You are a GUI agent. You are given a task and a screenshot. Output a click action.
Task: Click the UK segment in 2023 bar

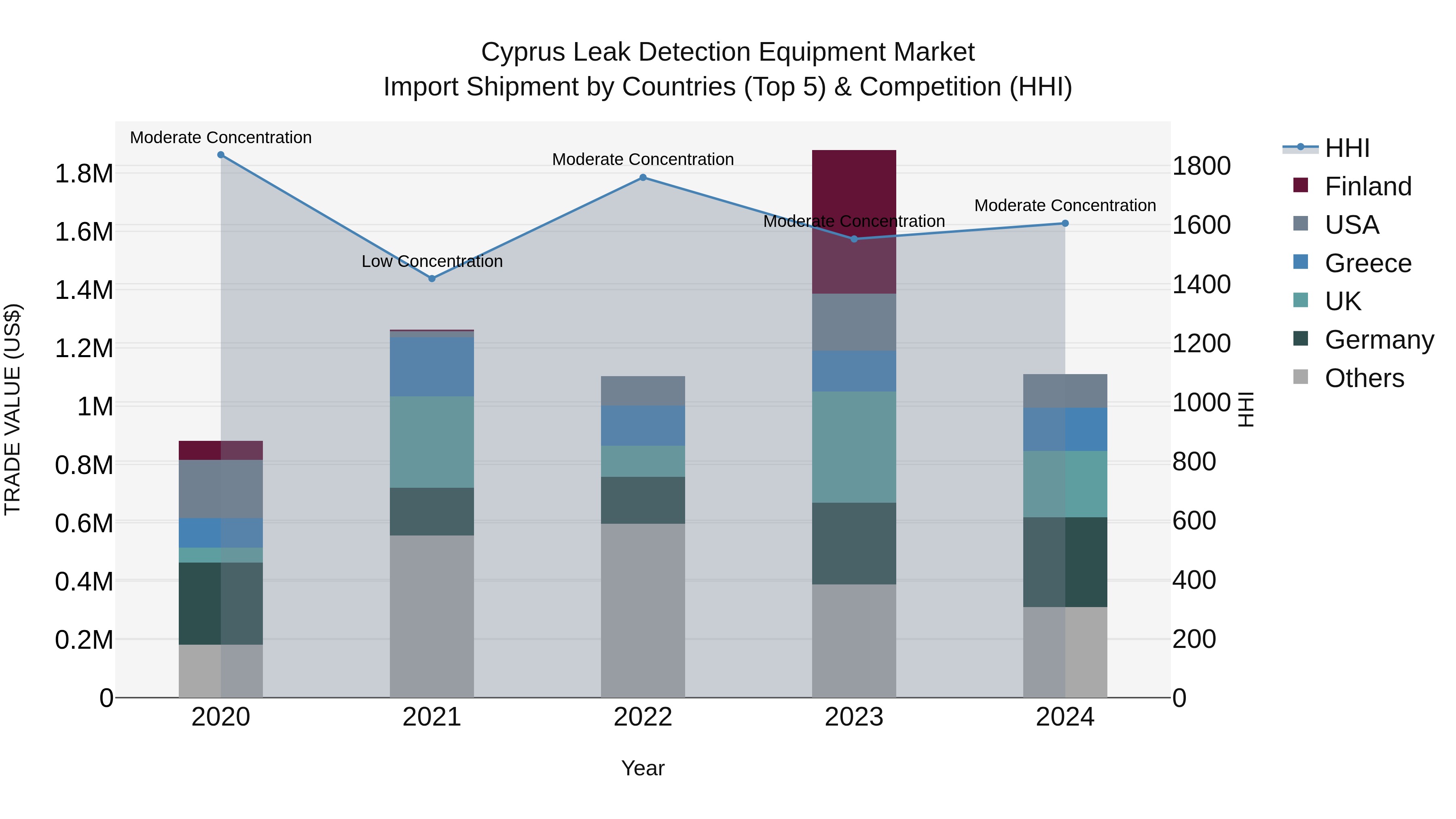(854, 447)
